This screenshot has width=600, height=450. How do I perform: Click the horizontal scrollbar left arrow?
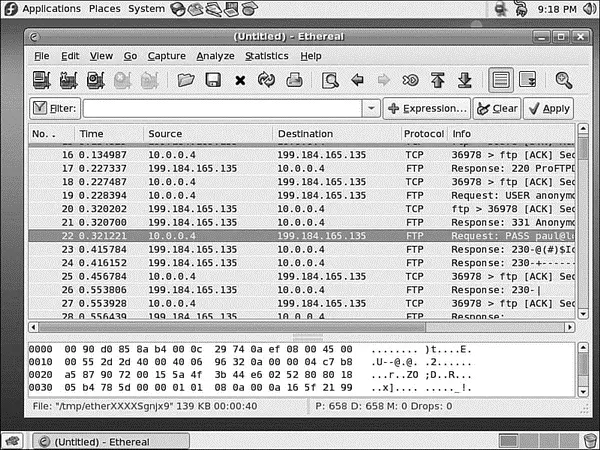click(x=34, y=327)
